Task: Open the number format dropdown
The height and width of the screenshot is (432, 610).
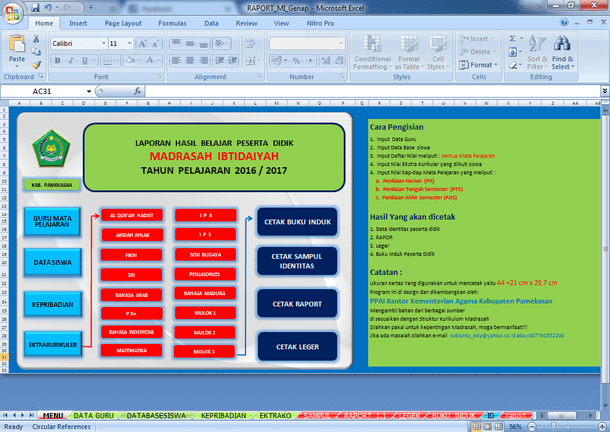Action: tap(341, 43)
